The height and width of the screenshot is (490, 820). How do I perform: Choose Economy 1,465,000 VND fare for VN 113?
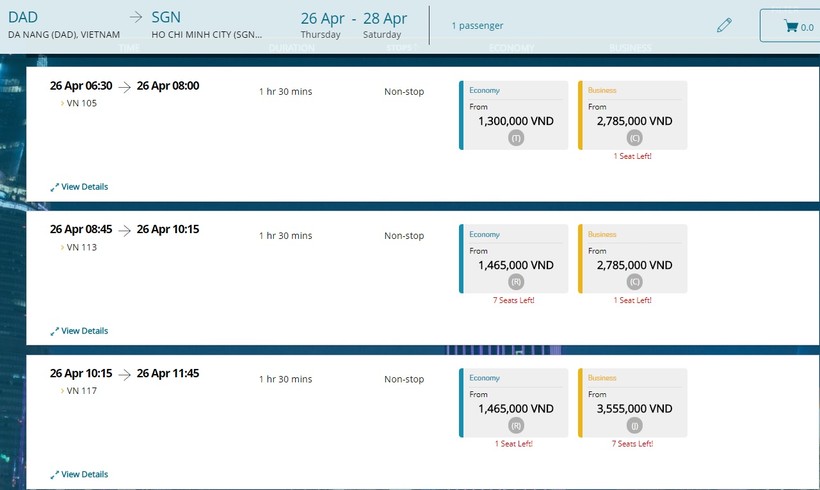tap(514, 259)
